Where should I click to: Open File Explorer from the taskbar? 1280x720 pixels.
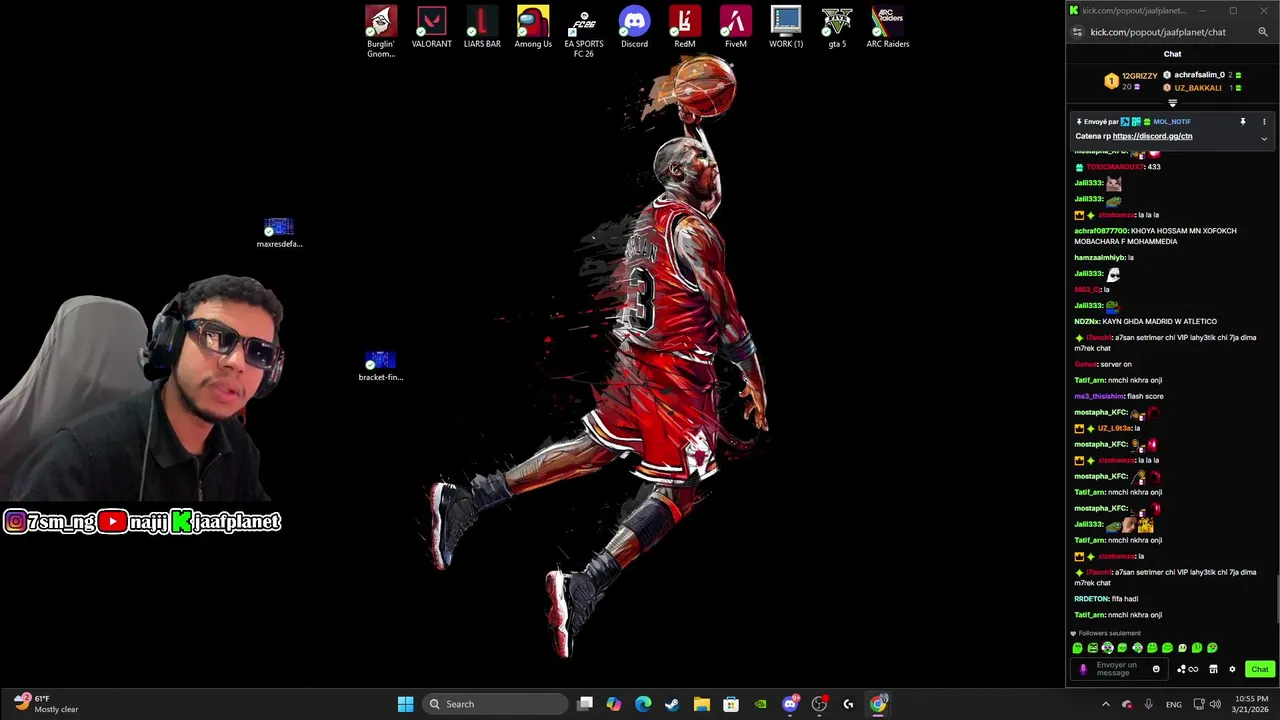coord(702,704)
